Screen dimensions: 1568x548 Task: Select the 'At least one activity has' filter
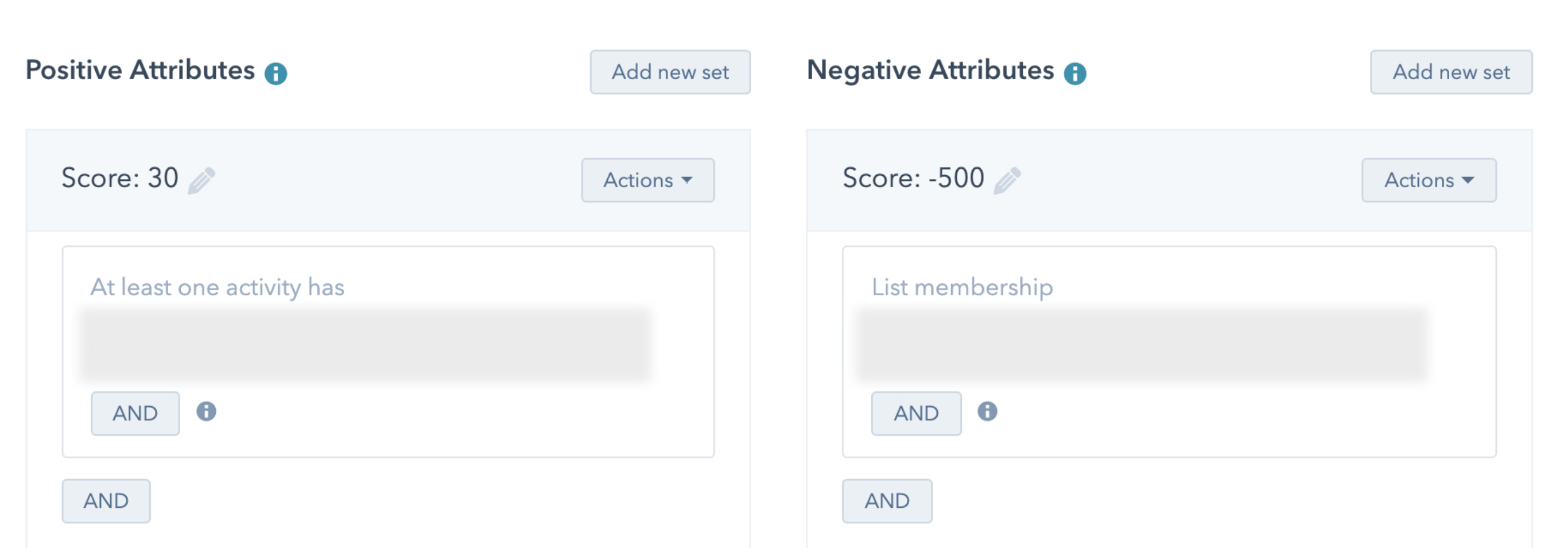pyautogui.click(x=218, y=287)
